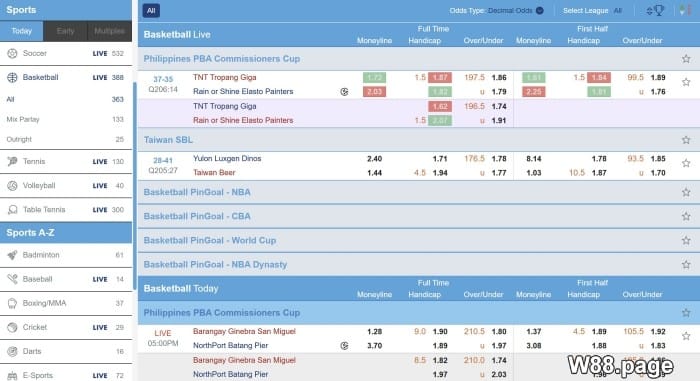
Task: Open the Darts icon
Action: point(12,352)
